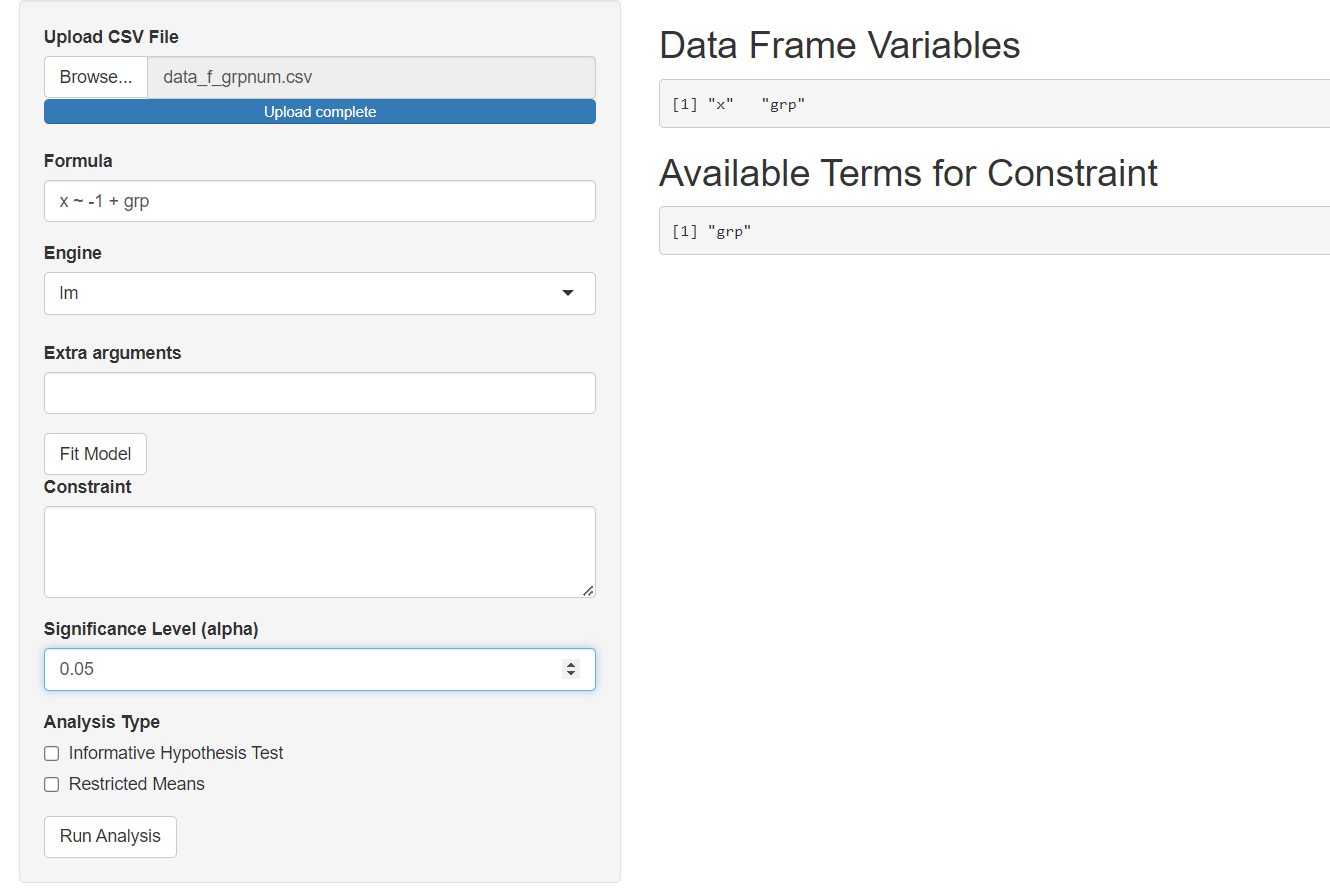Click into the Formula text field
Screen dimensions: 1330x889
click(320, 201)
